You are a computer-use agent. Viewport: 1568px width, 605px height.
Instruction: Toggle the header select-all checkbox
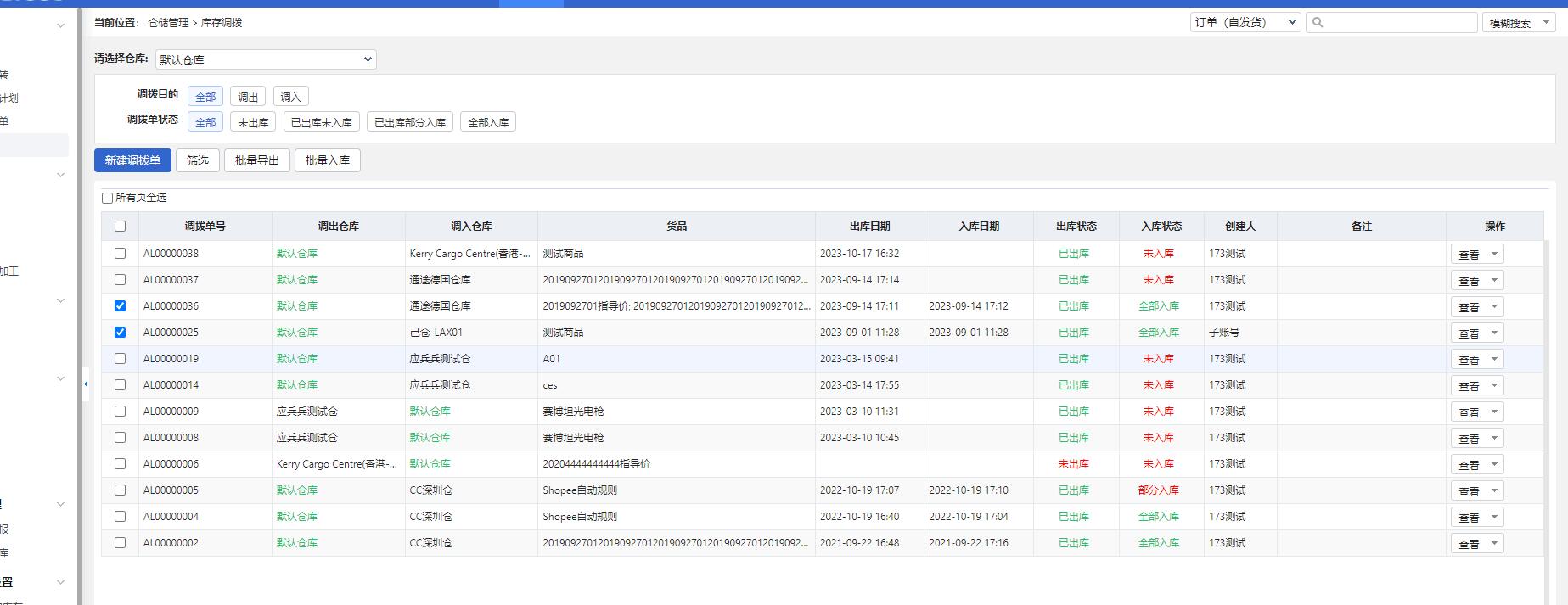coord(120,227)
